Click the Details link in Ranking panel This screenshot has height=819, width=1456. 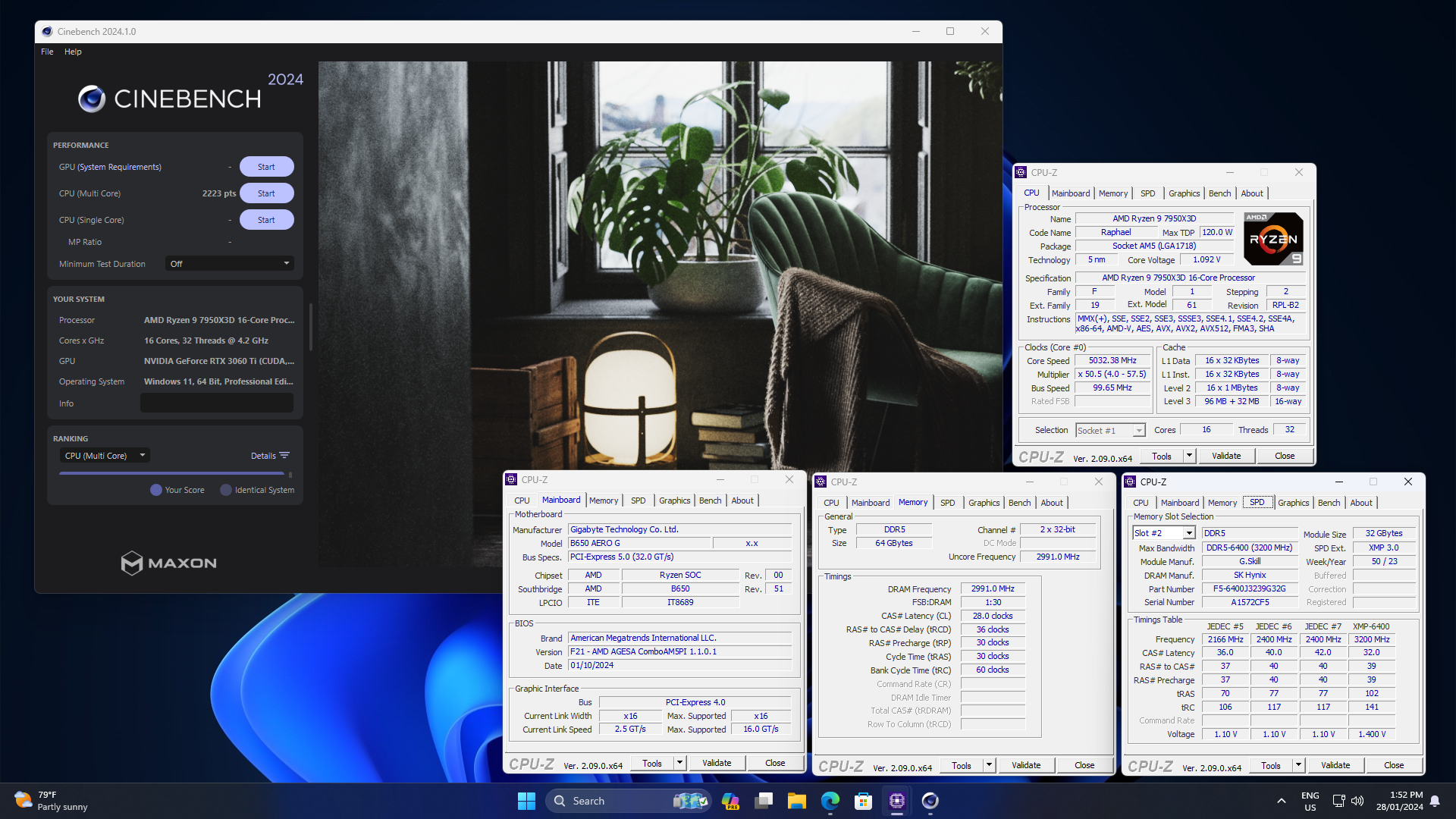[x=263, y=456]
